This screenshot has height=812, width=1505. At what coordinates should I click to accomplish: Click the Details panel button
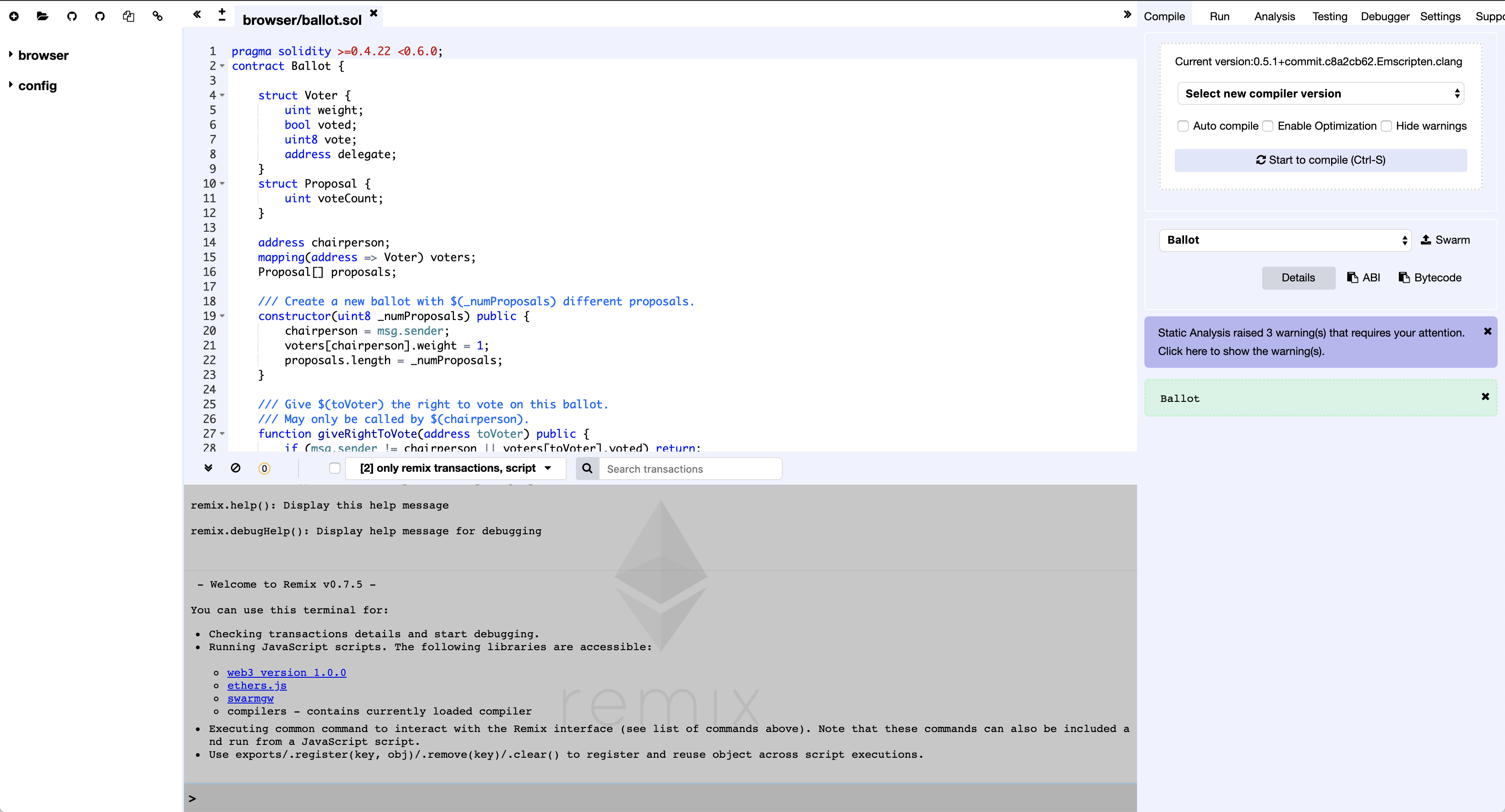point(1297,277)
